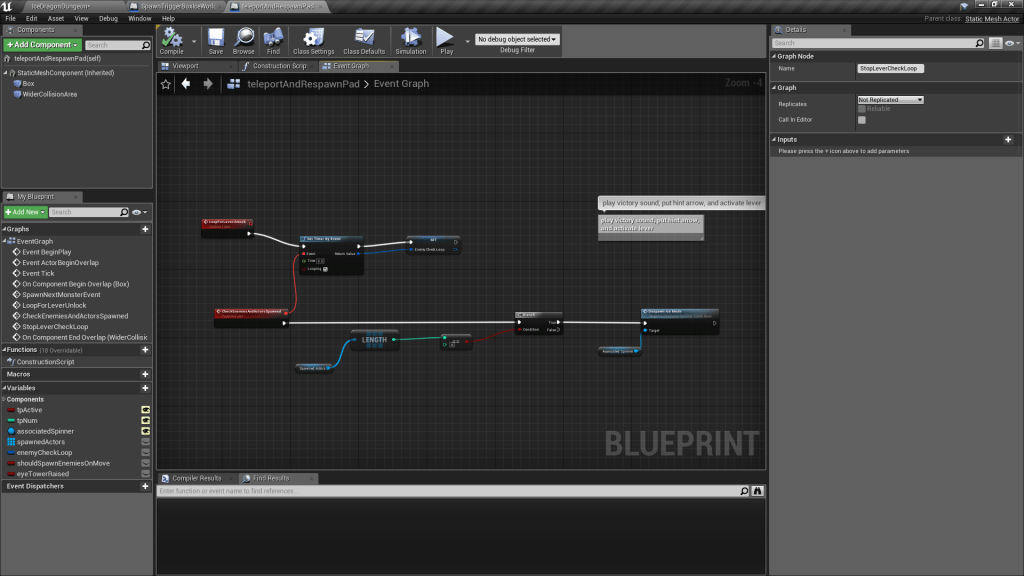Bookmark the graph with the star icon
The width and height of the screenshot is (1024, 576).
(x=166, y=84)
